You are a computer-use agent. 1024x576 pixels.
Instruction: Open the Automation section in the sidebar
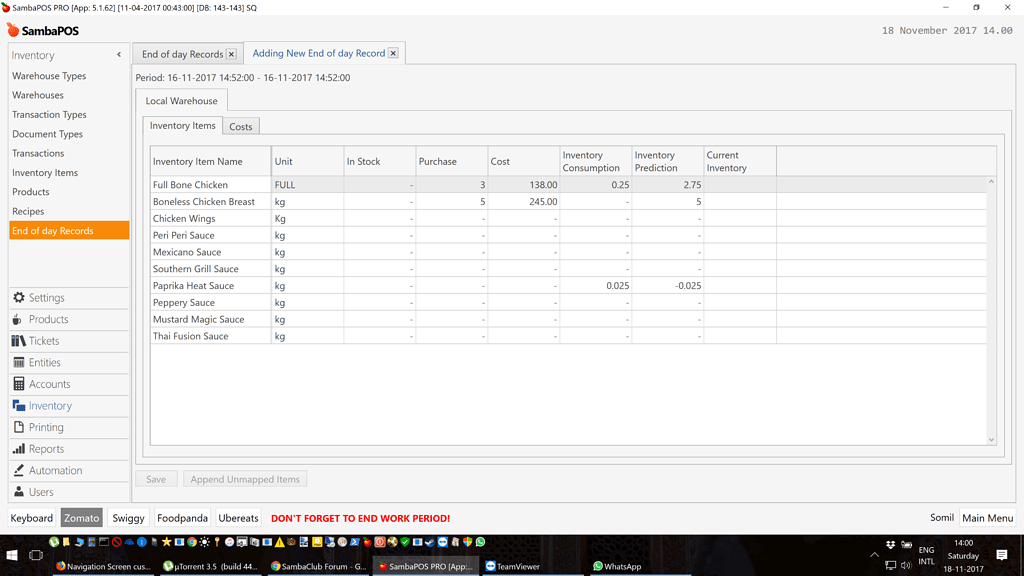tap(69, 470)
